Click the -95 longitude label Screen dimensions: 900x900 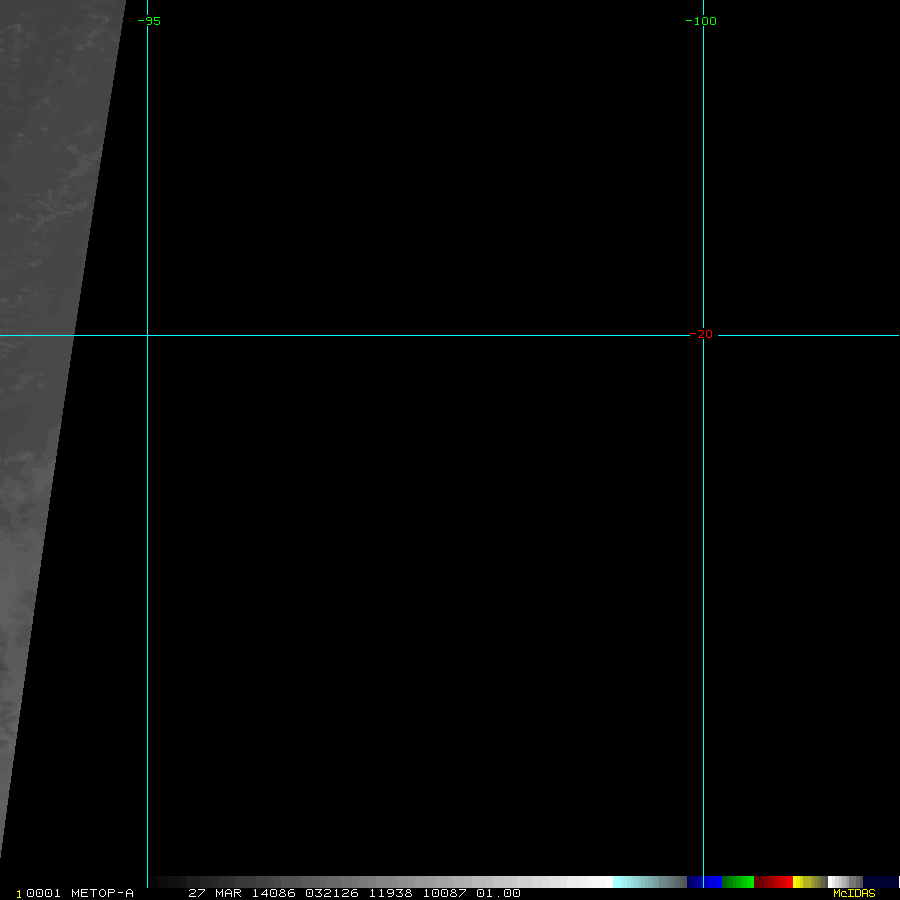point(148,21)
